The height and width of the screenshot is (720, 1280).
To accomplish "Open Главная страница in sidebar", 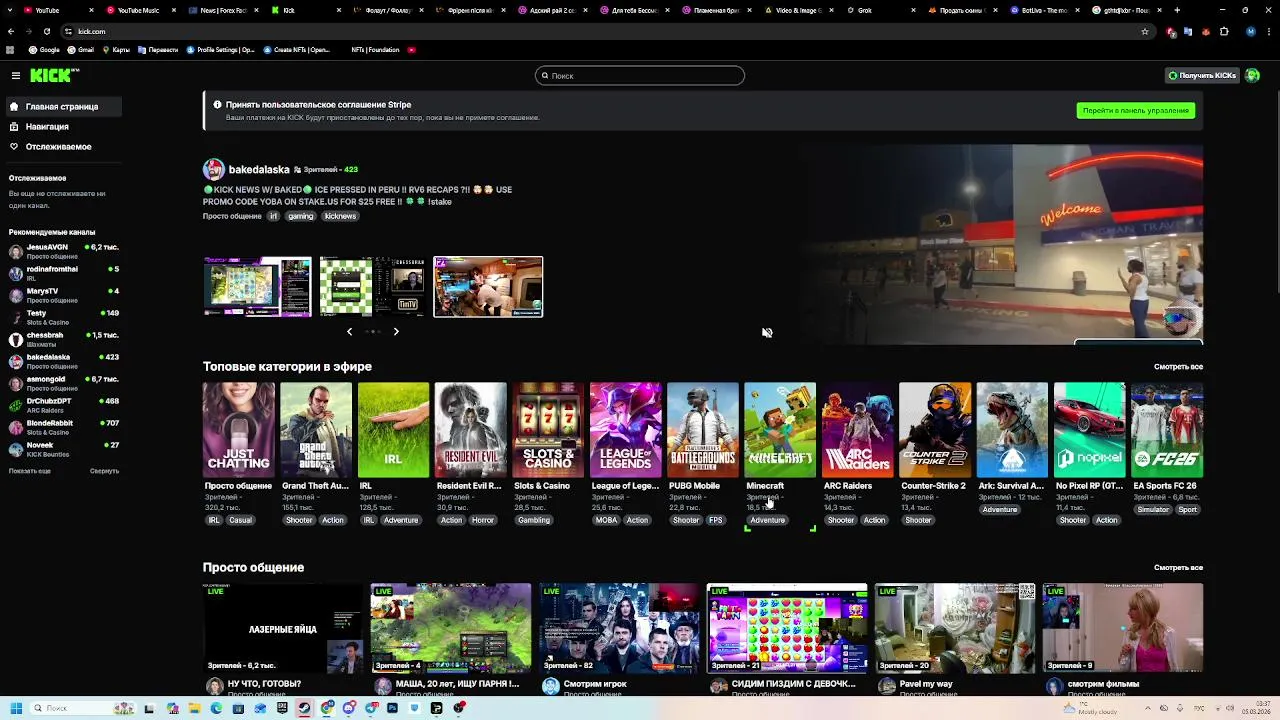I will click(62, 106).
